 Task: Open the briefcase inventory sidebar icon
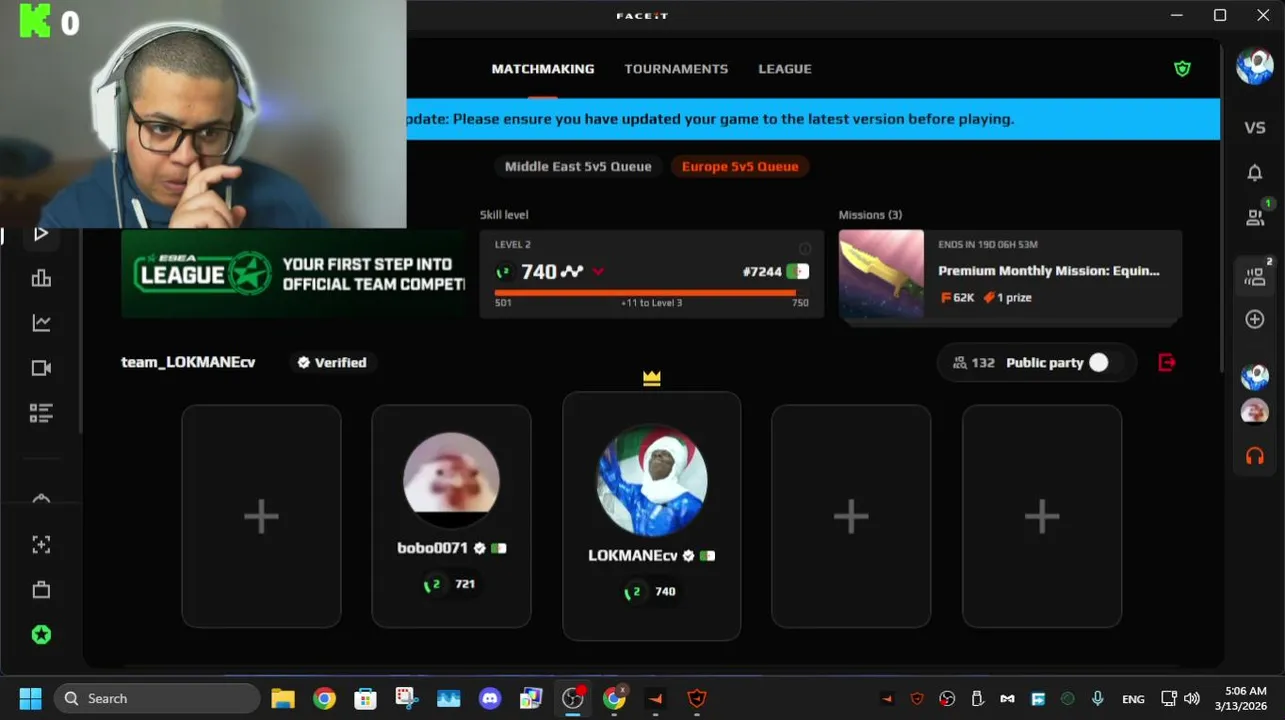pyautogui.click(x=41, y=590)
